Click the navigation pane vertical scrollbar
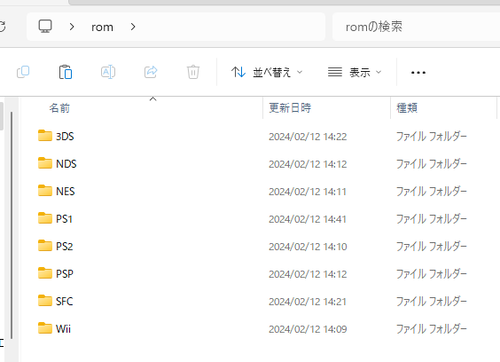Viewport: 500px width, 362px height. [x=12, y=225]
